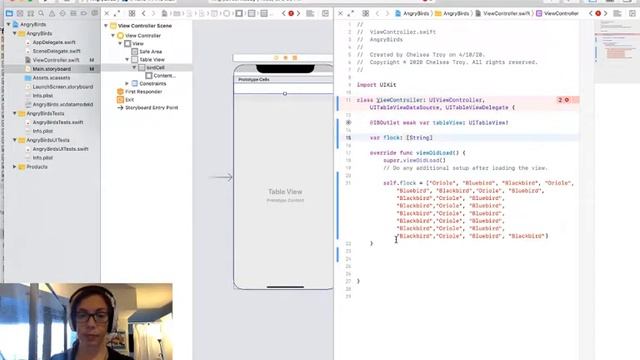Go to previous issue in code editor
640x360 pixels.
click(591, 13)
